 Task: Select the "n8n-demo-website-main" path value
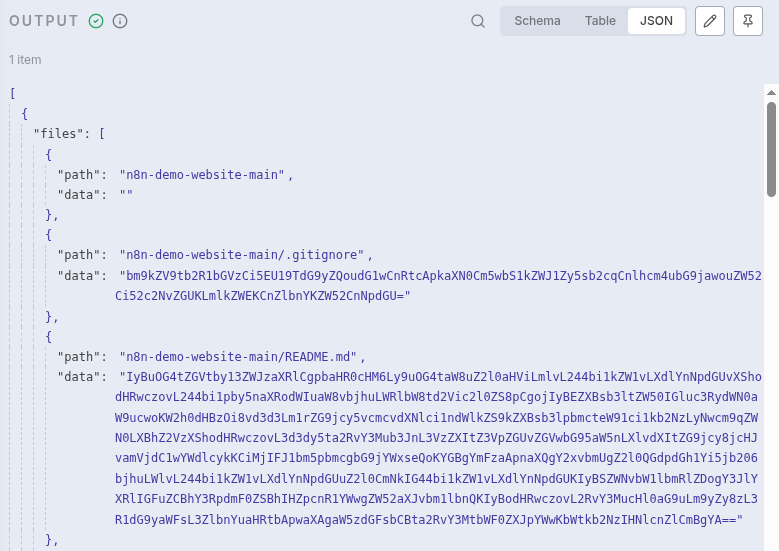(204, 174)
